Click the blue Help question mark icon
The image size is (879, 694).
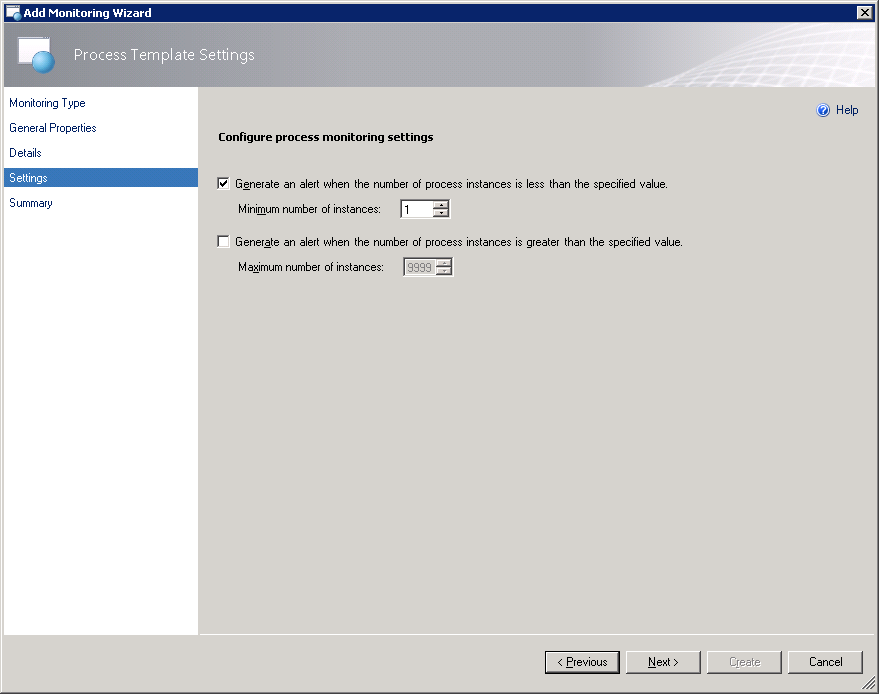[823, 111]
